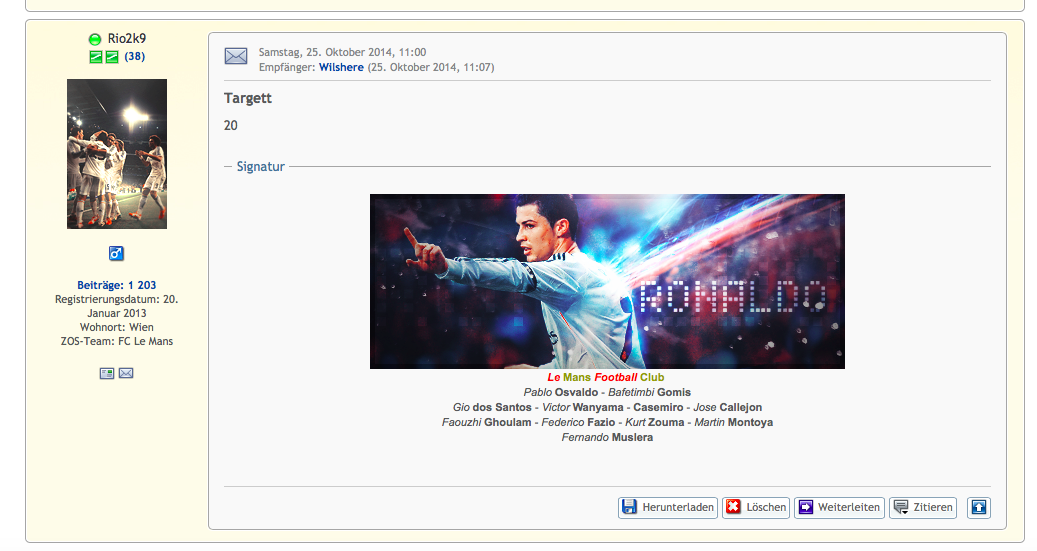Click the male gender icon
This screenshot has height=551, width=1037.
116,253
